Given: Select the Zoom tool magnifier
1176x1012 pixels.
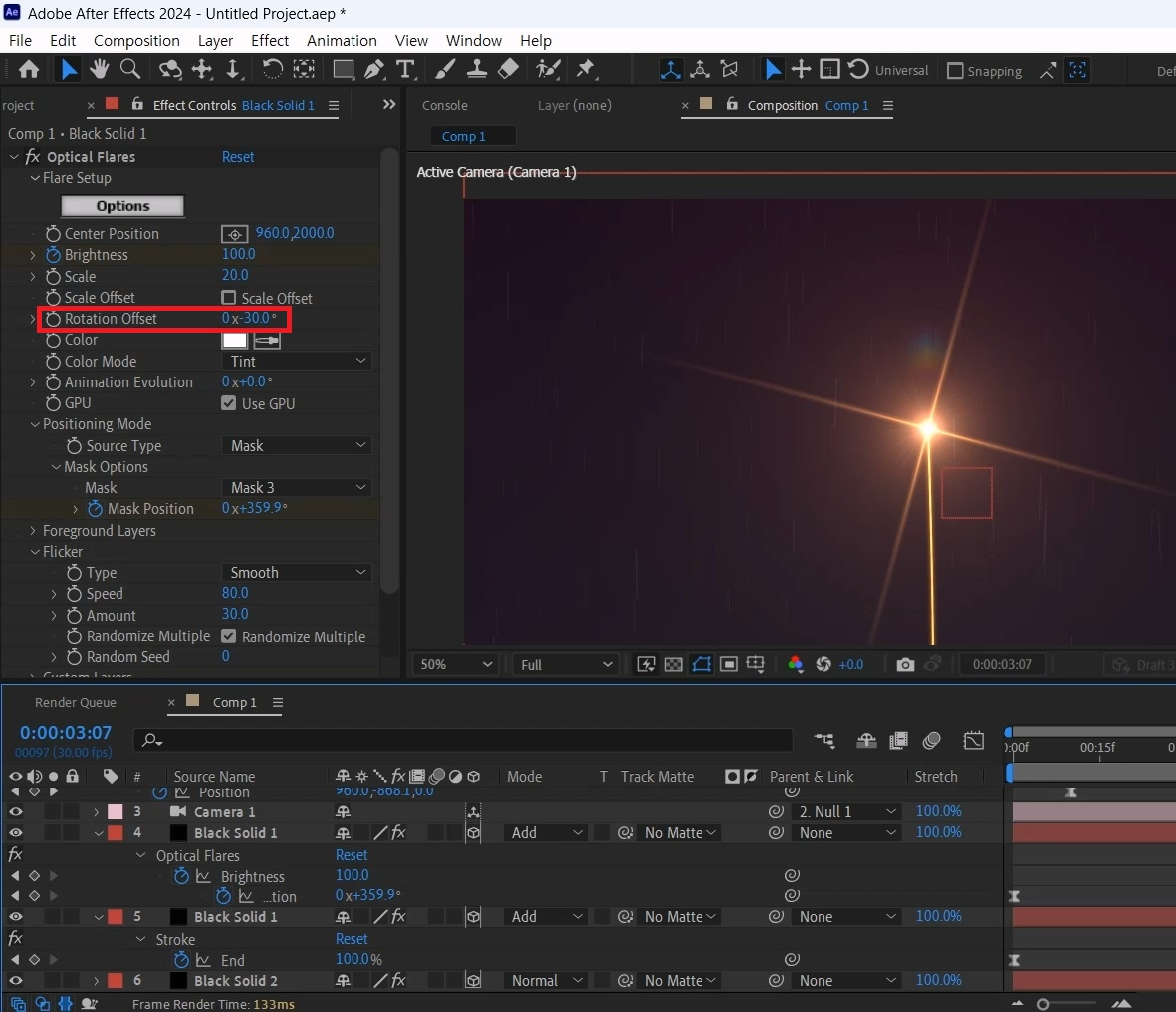Looking at the screenshot, I should click(130, 70).
